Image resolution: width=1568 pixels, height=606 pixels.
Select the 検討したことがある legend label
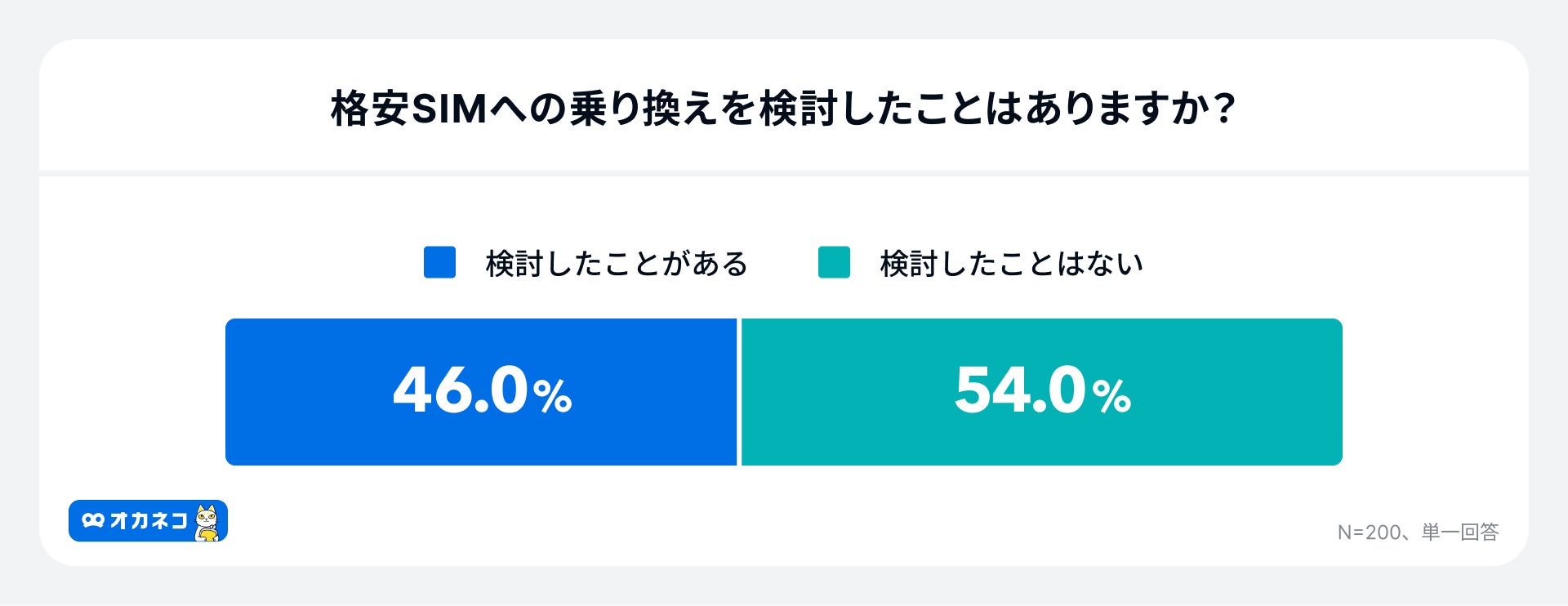[617, 264]
